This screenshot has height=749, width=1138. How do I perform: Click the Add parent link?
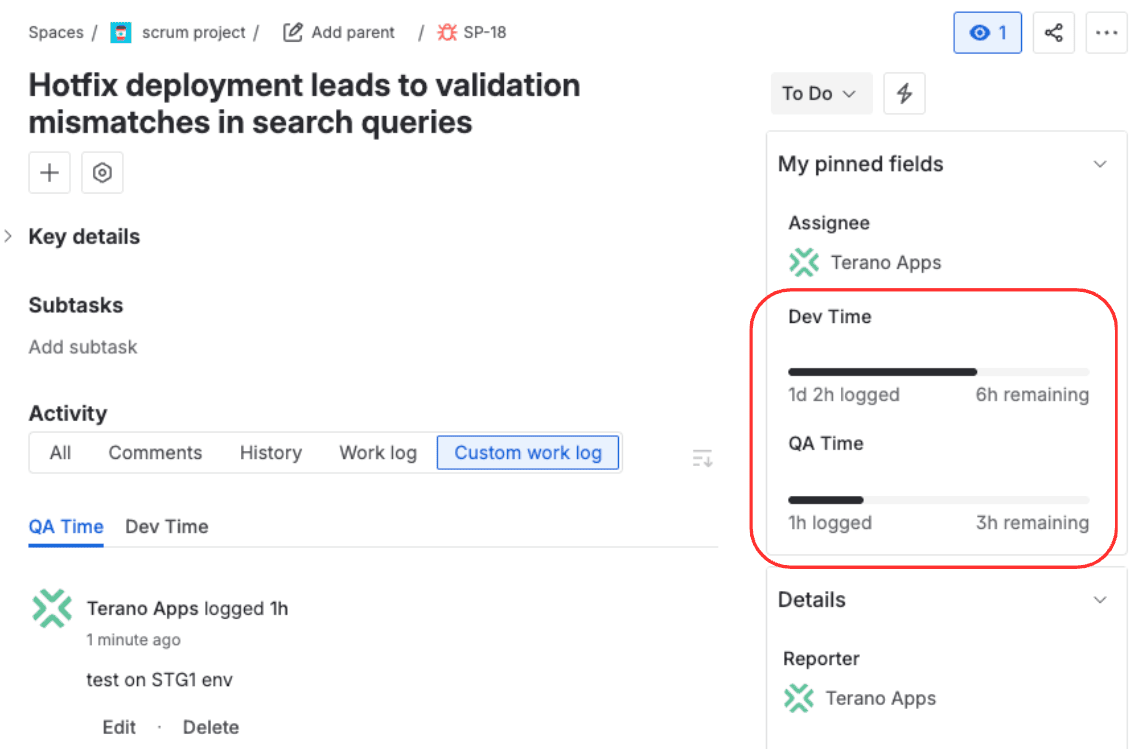[x=353, y=33]
